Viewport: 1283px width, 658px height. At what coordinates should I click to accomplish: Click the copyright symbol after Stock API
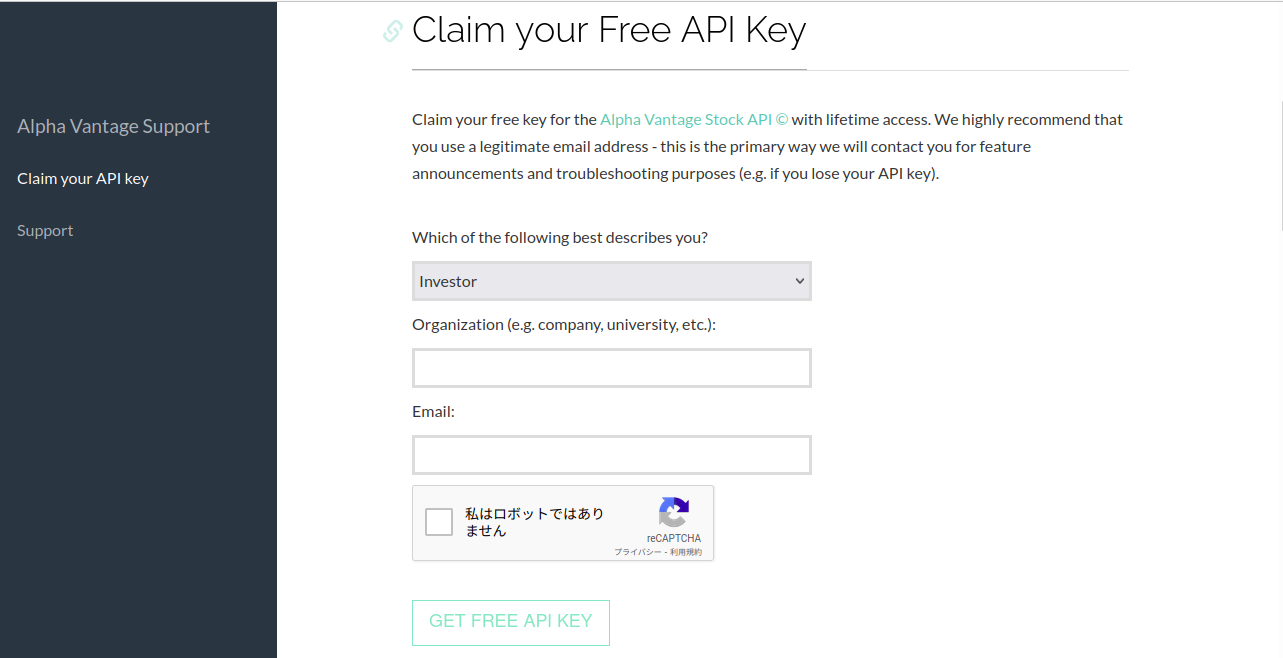click(782, 118)
